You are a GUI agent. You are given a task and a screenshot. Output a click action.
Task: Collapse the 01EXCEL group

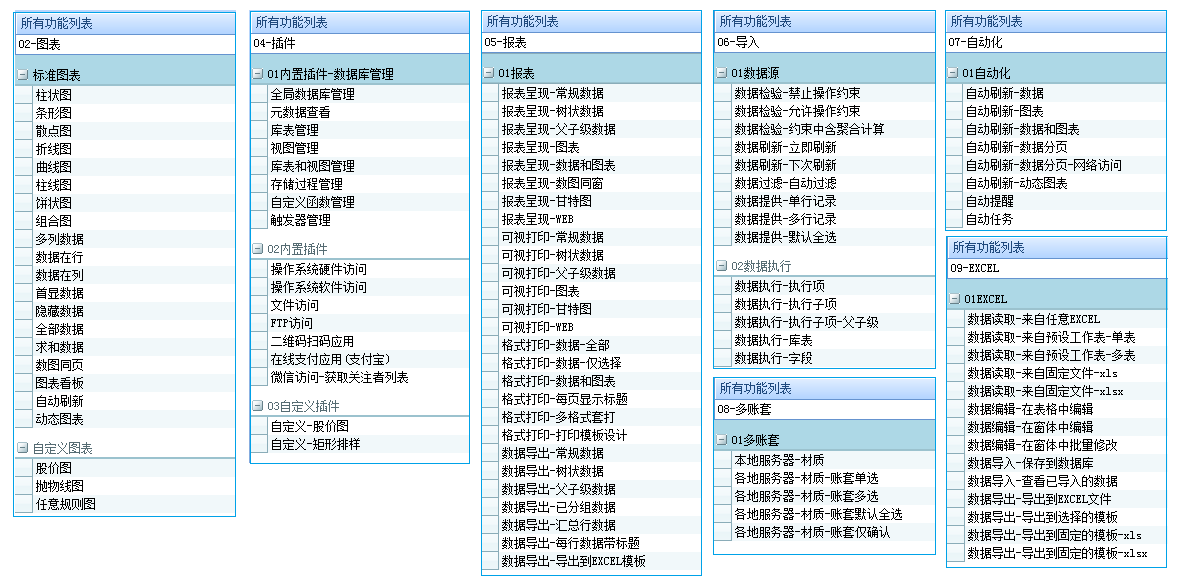click(x=955, y=299)
